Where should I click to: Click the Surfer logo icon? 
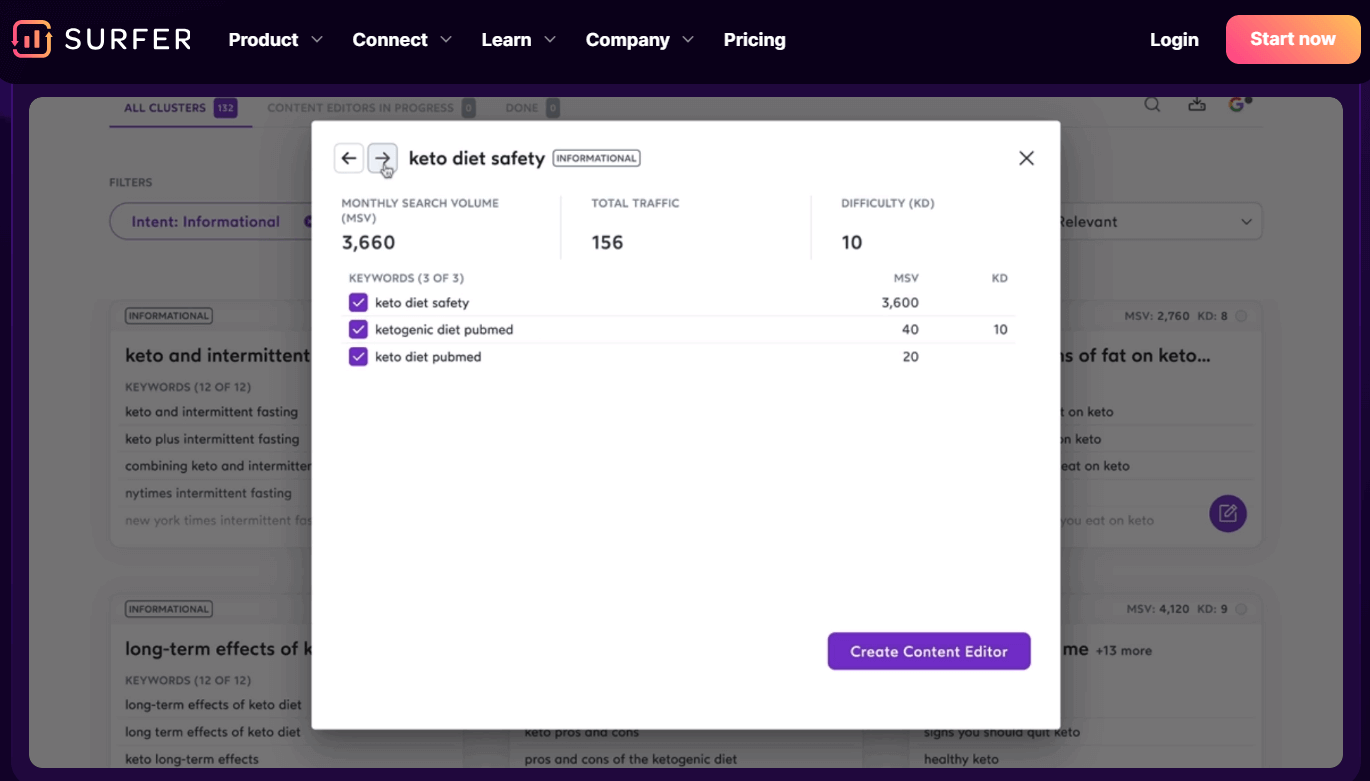pyautogui.click(x=32, y=39)
